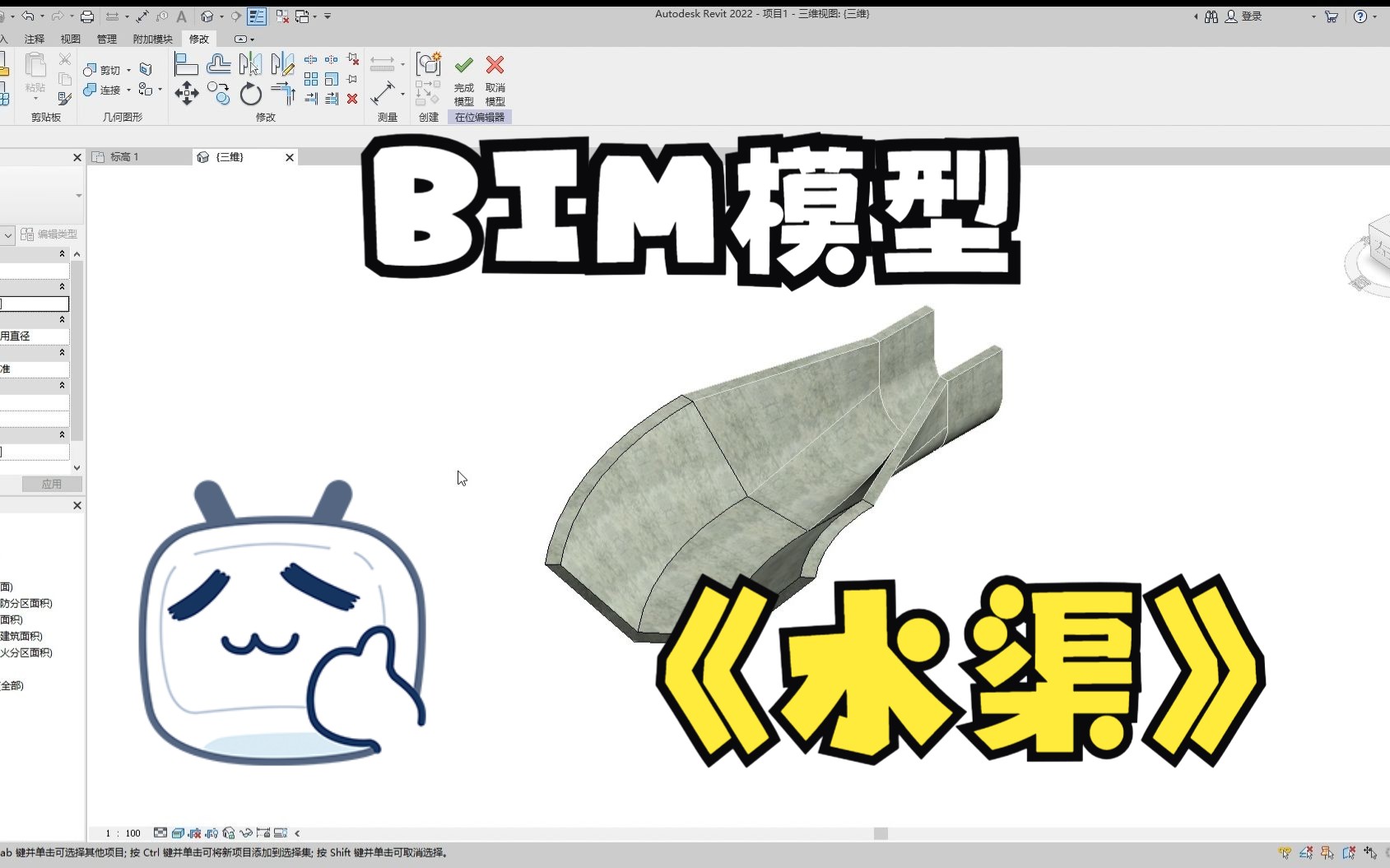
Task: Click Cancel Model red X
Action: pos(495,65)
